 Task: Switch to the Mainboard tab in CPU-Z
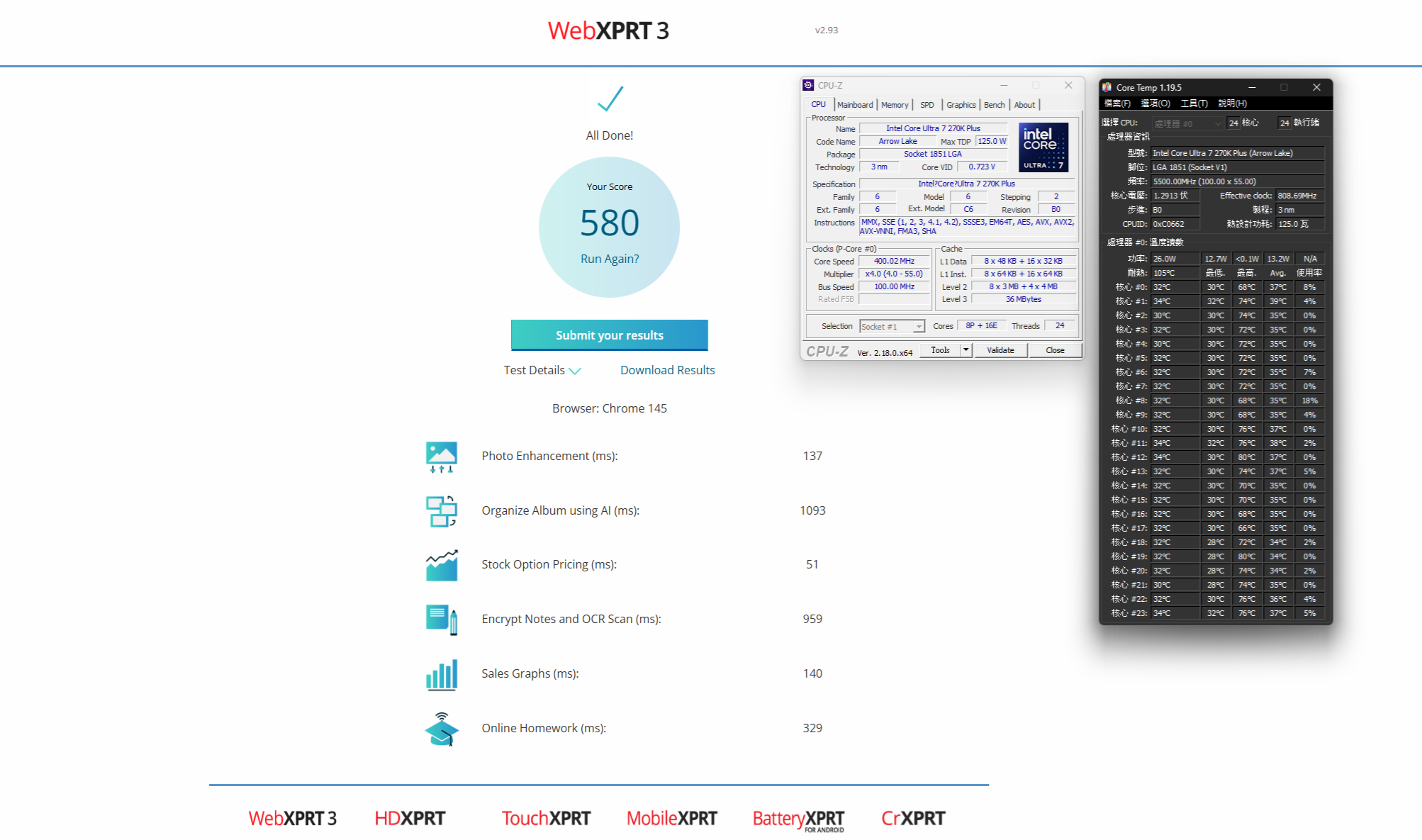click(x=855, y=105)
